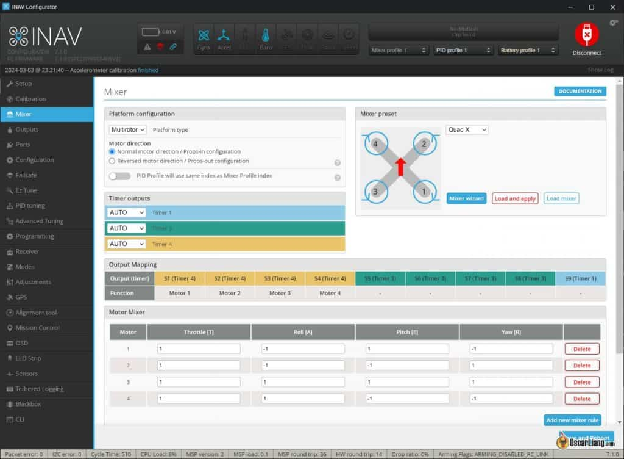Open the PID profile 1 dropdown
Screen dimensions: 624x459
click(463, 50)
